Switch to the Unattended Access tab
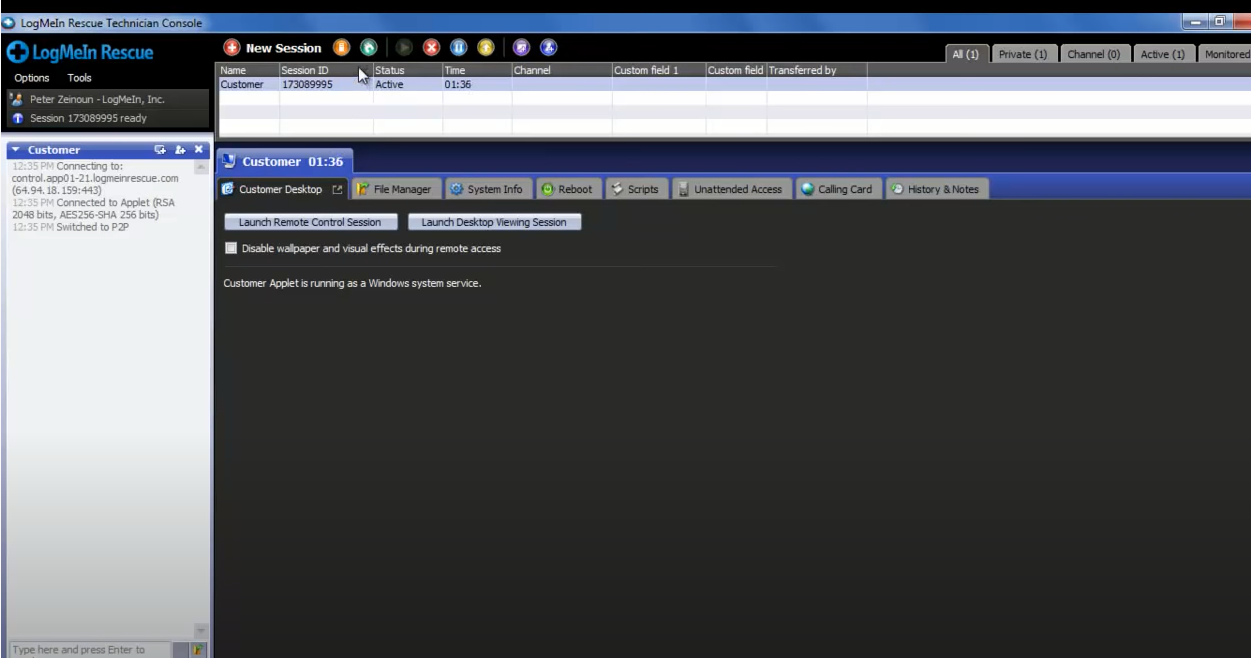This screenshot has width=1251, height=658. click(x=732, y=189)
